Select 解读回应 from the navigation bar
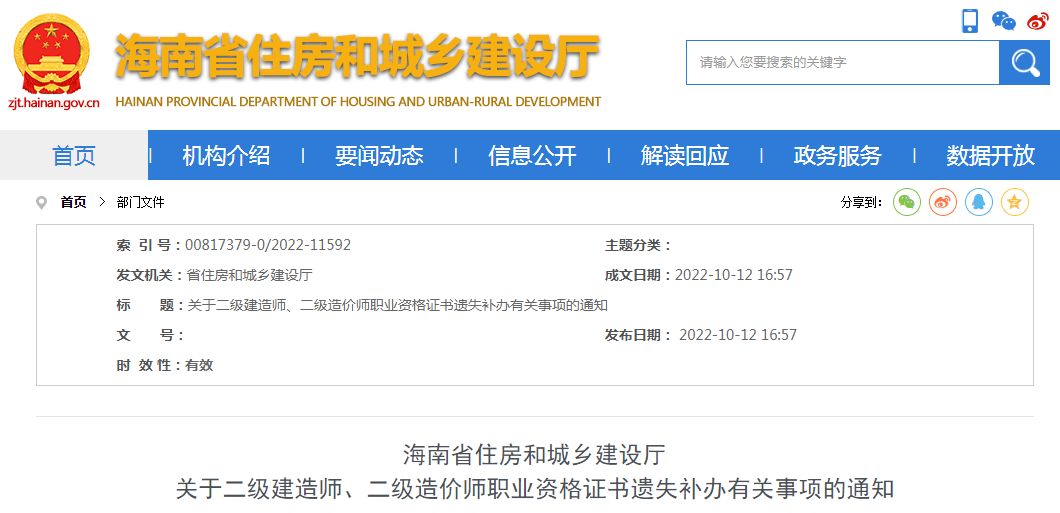Viewport: 1060px width, 513px height. [685, 155]
